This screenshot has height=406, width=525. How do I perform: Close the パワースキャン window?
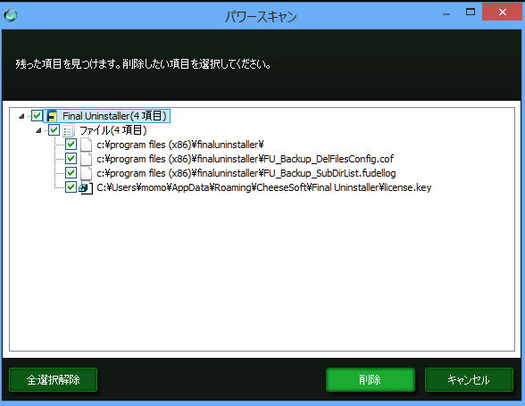click(502, 12)
